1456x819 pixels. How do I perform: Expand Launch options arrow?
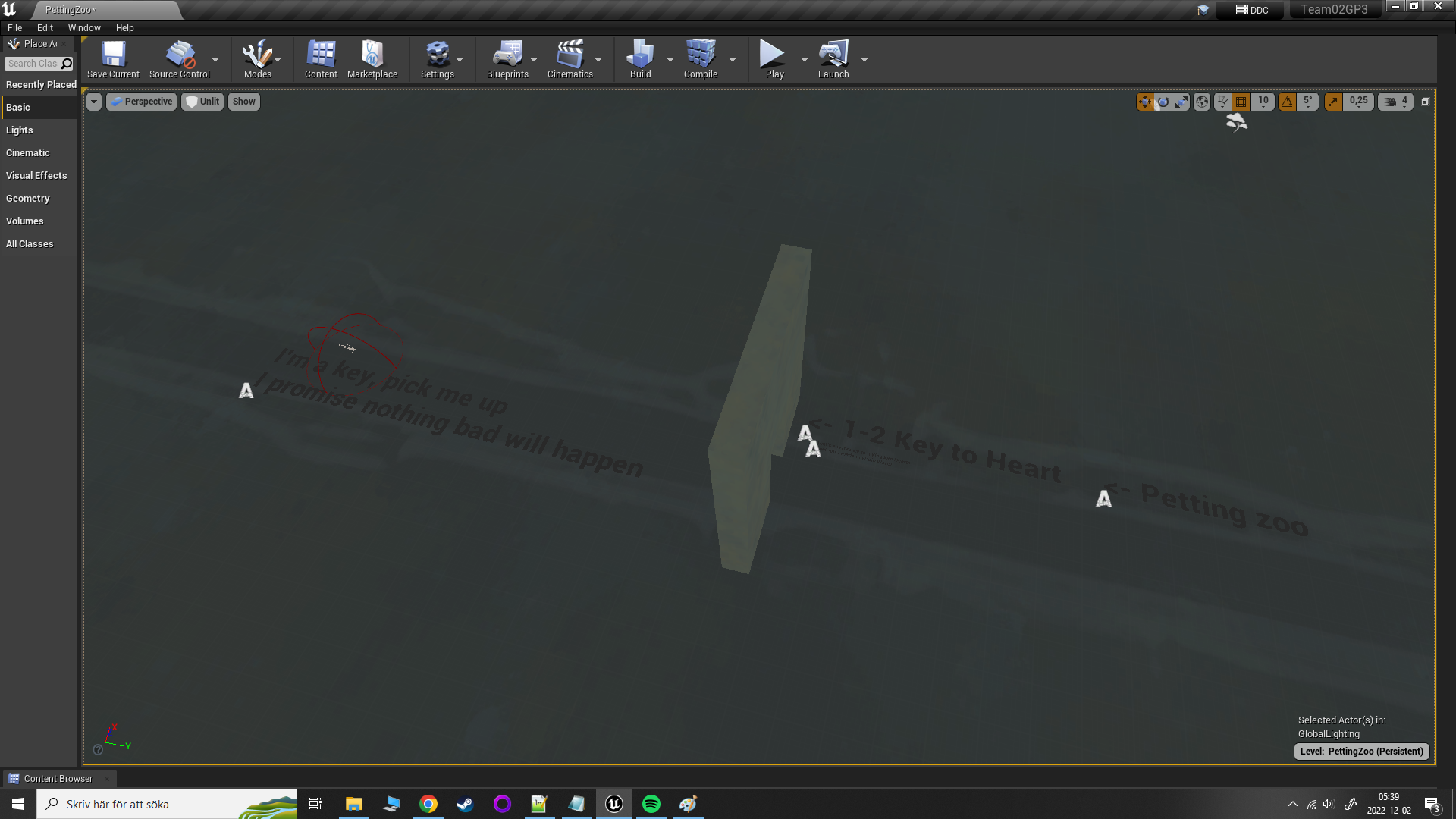pyautogui.click(x=864, y=60)
